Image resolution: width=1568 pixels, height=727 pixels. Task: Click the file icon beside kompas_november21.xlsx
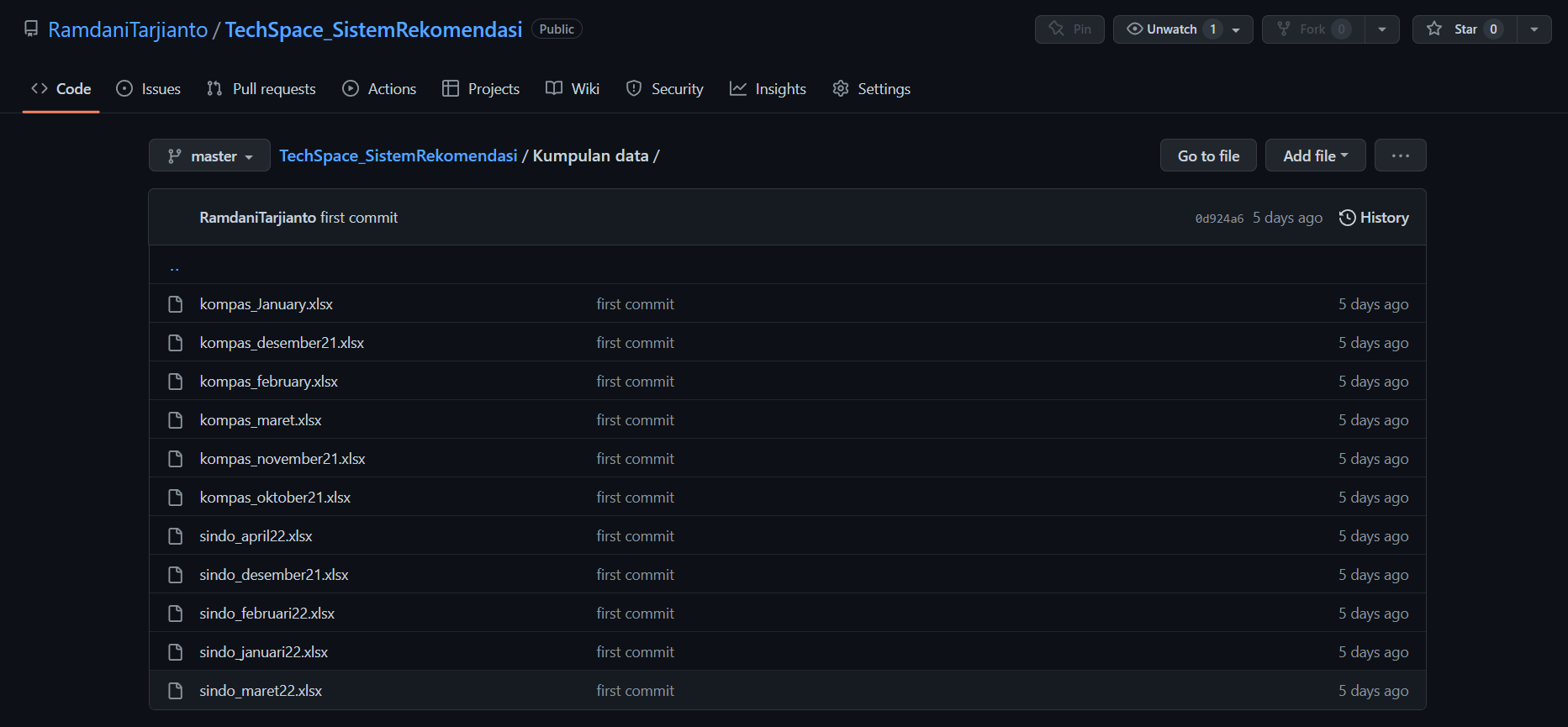[x=175, y=459]
